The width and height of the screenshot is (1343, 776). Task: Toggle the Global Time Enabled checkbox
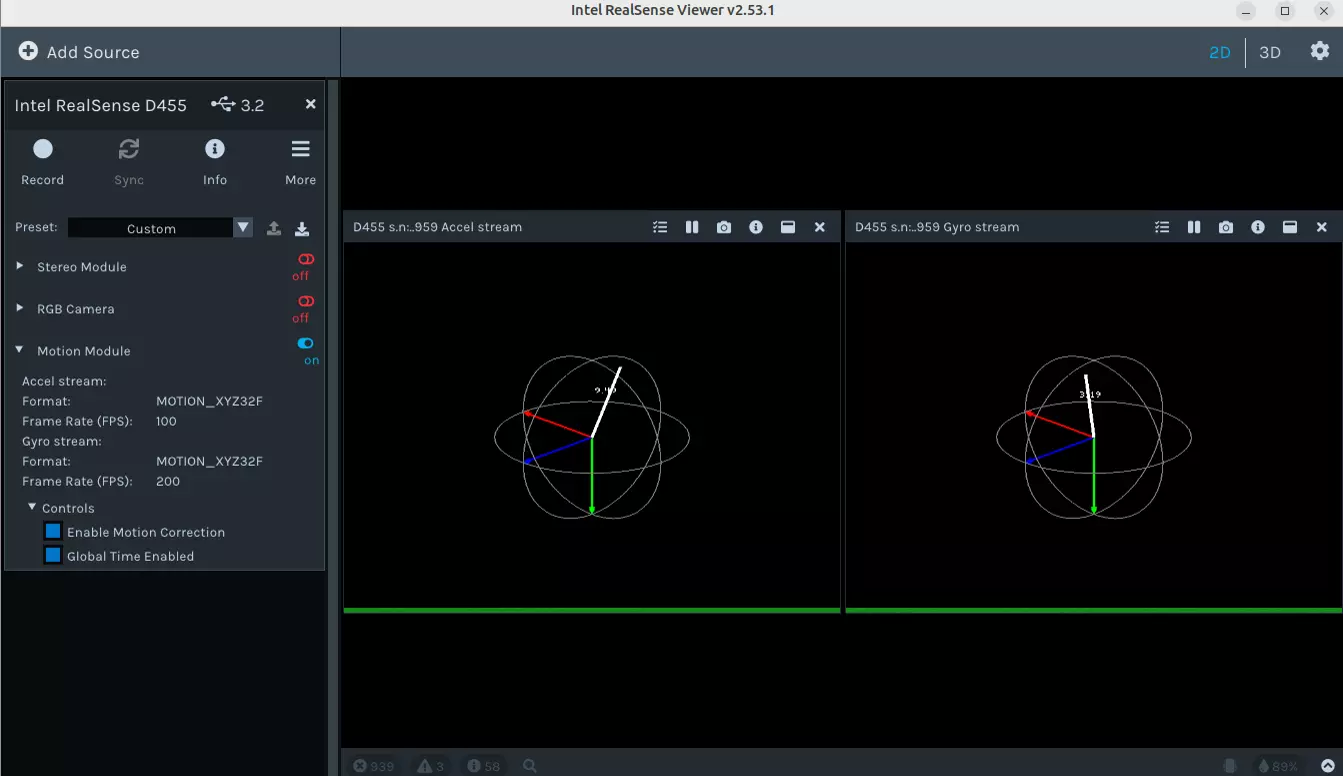(53, 555)
